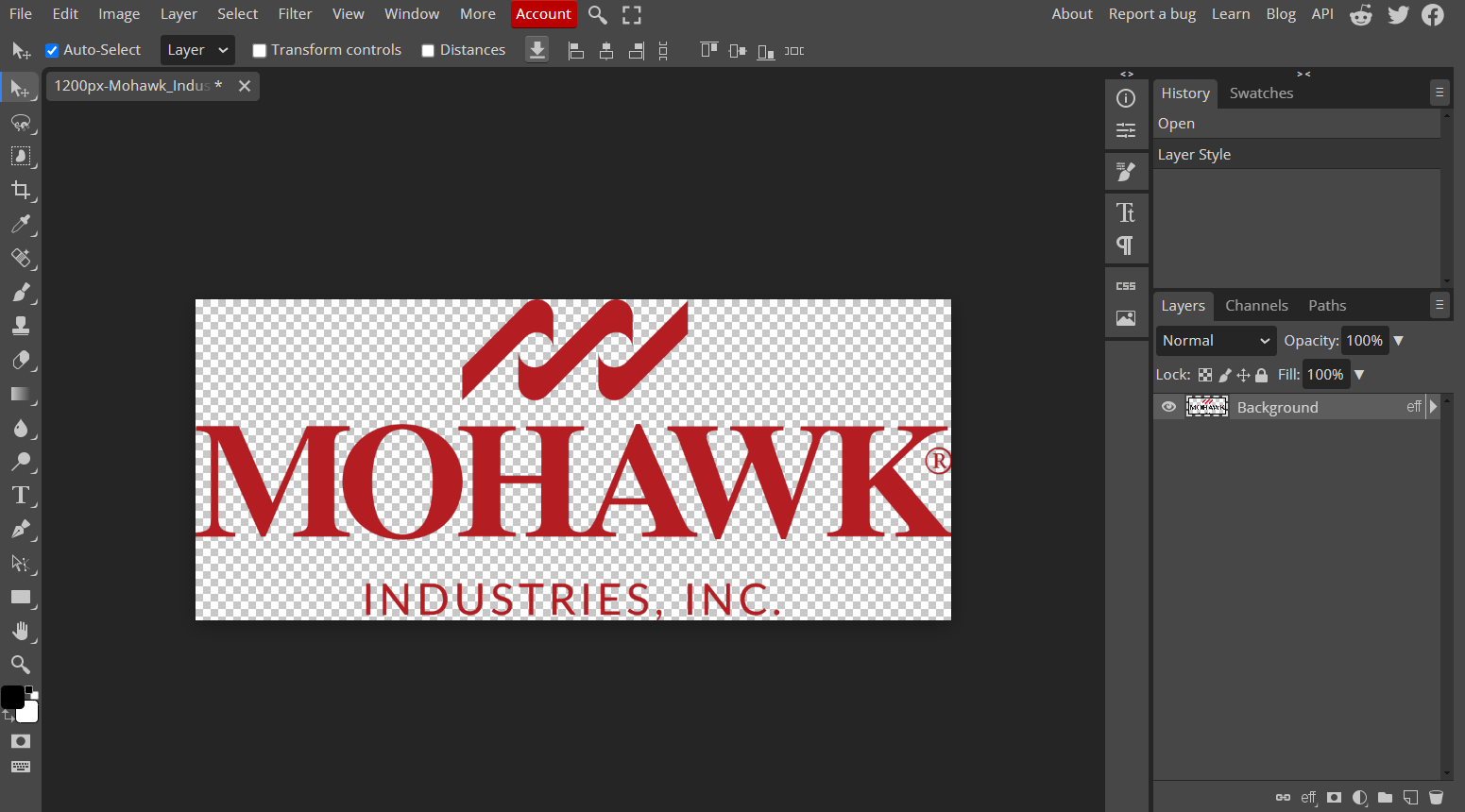Select the Eyedropper tool
This screenshot has height=812, width=1465.
(20, 225)
